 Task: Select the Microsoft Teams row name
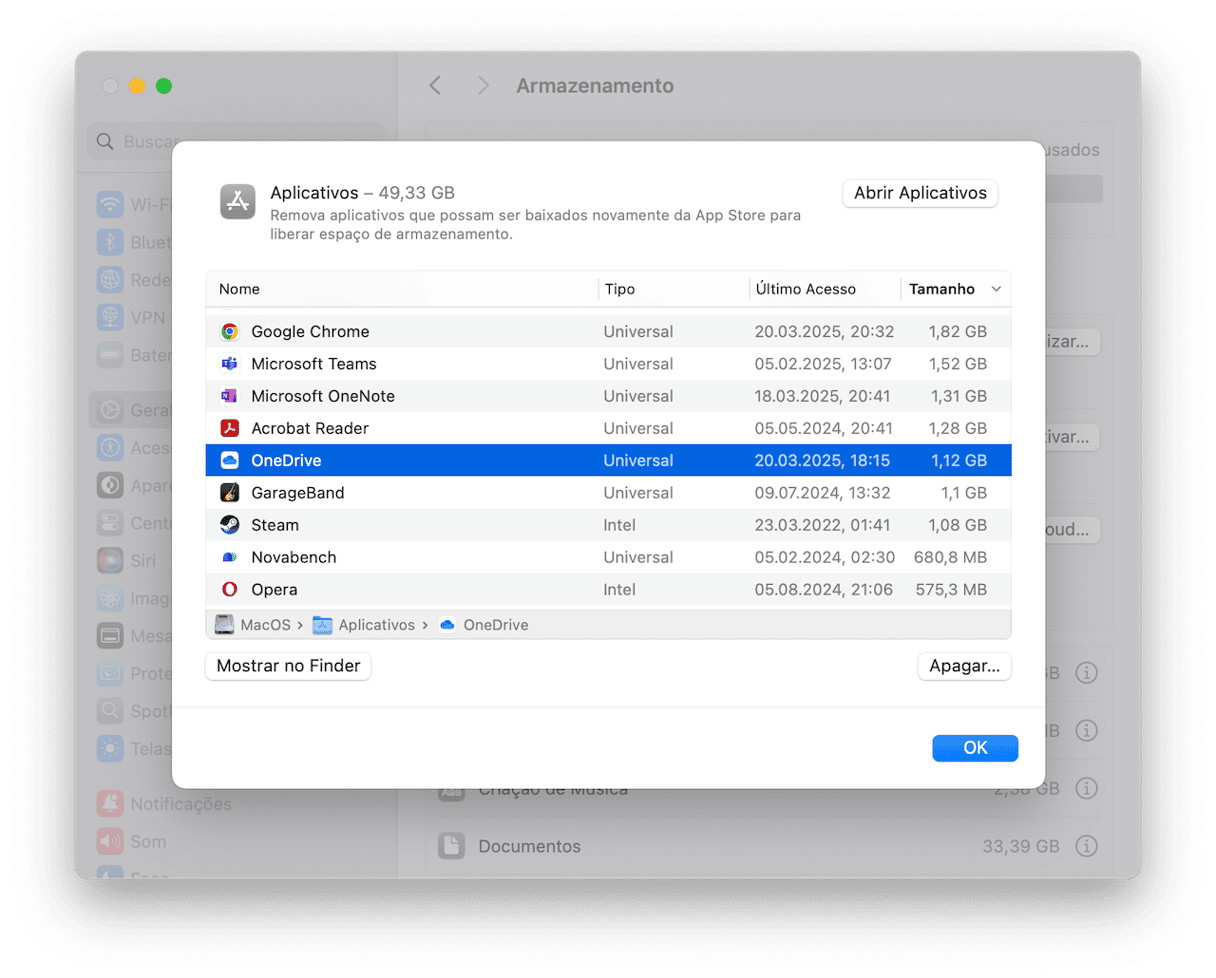point(314,364)
